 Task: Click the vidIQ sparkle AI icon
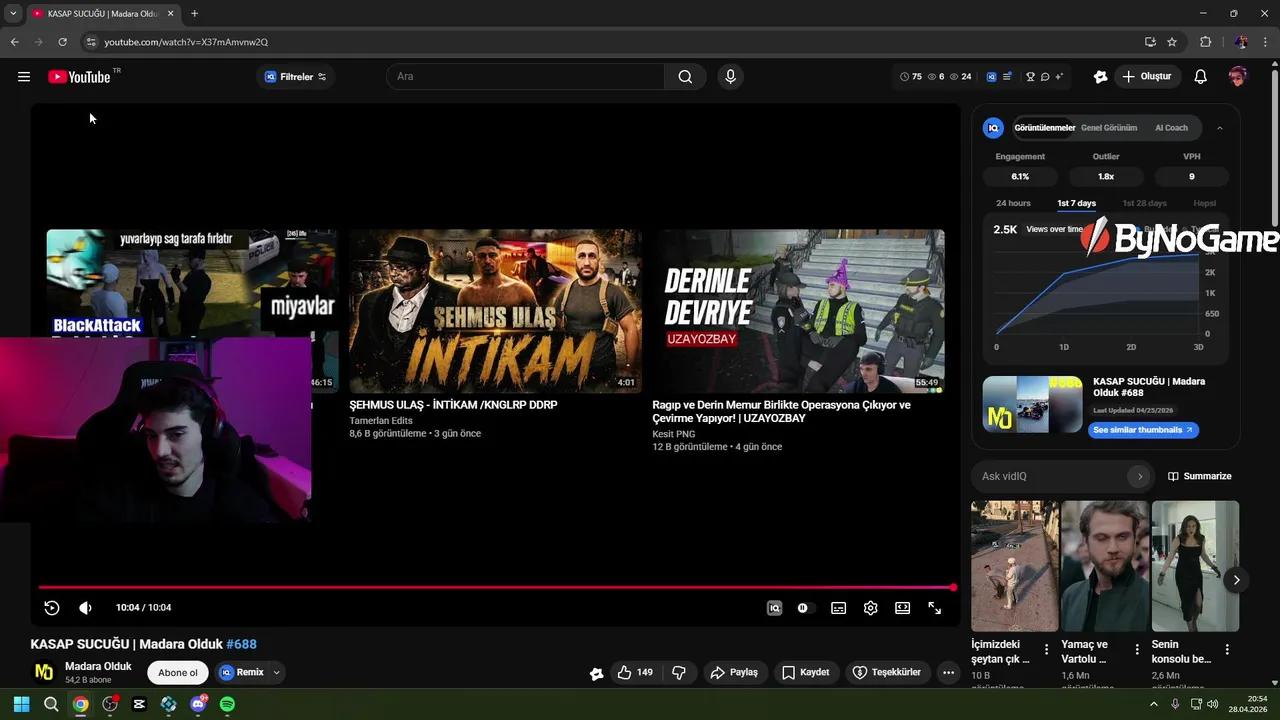click(1059, 77)
